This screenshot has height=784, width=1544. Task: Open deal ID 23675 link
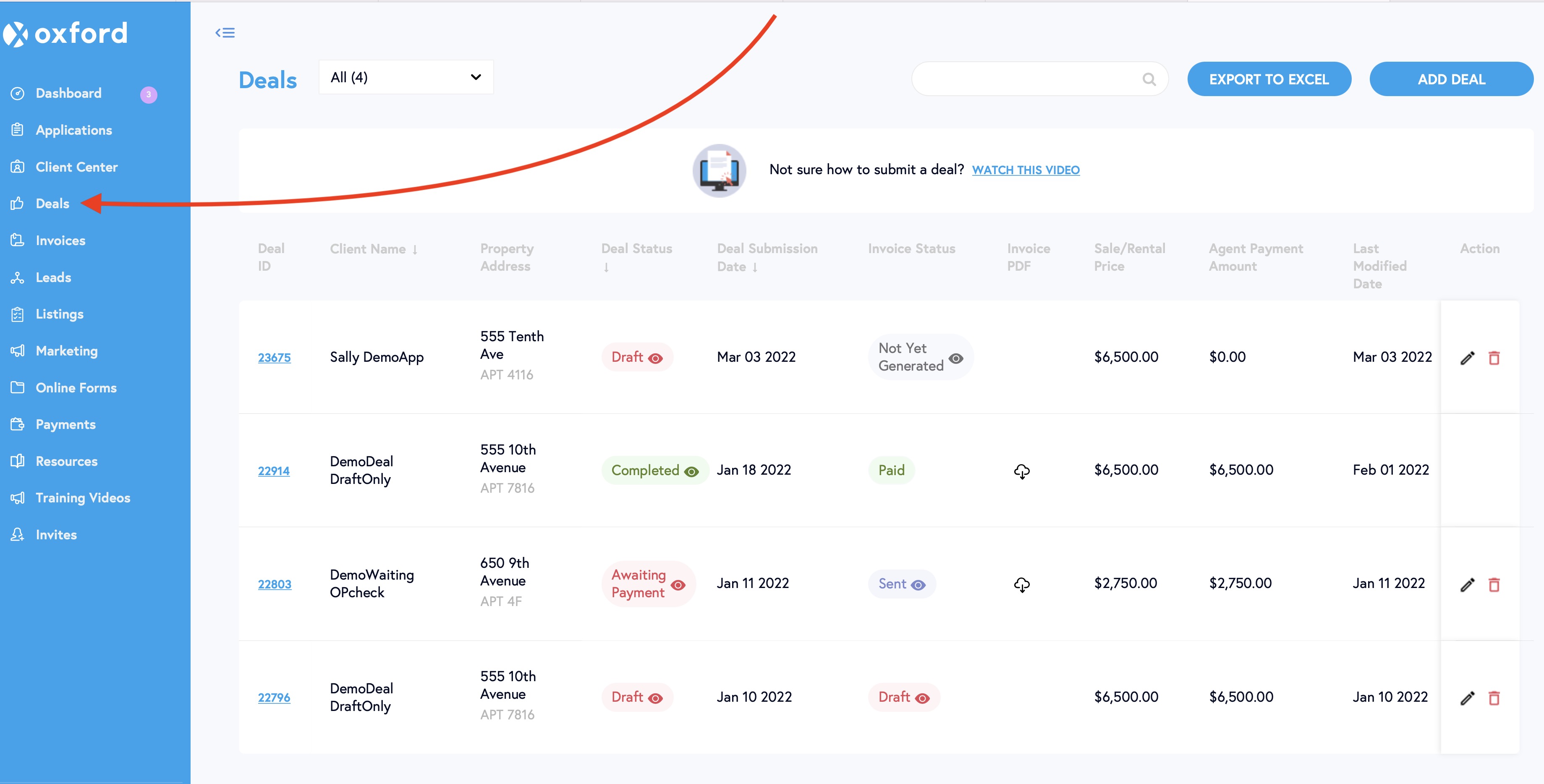pos(274,358)
